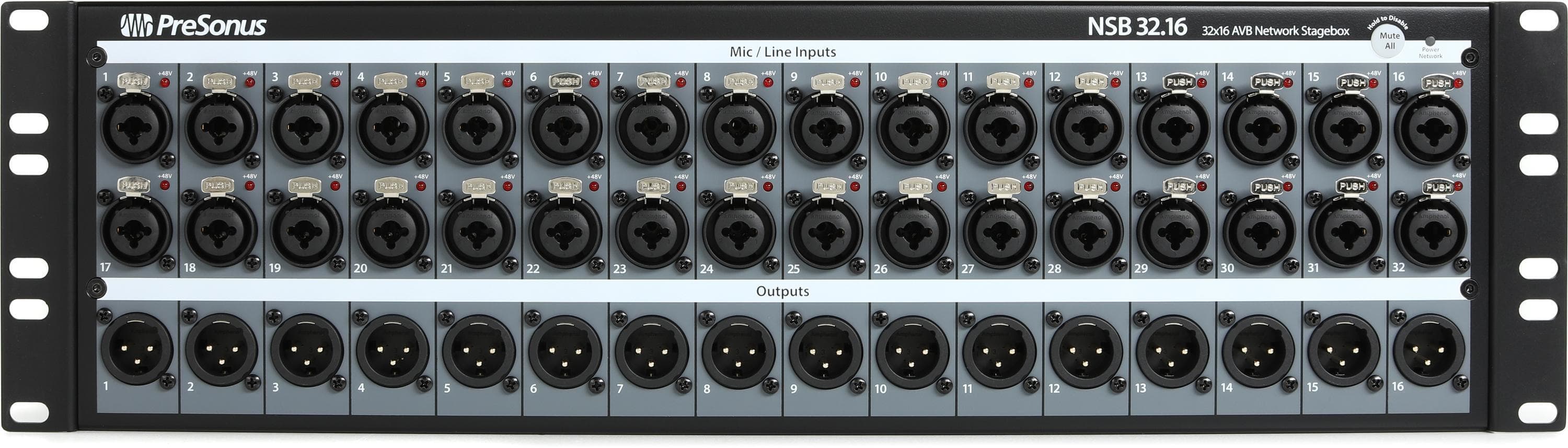Viewport: 1568px width, 448px height.
Task: Click the +48V LED on input 1
Action: coord(164,82)
